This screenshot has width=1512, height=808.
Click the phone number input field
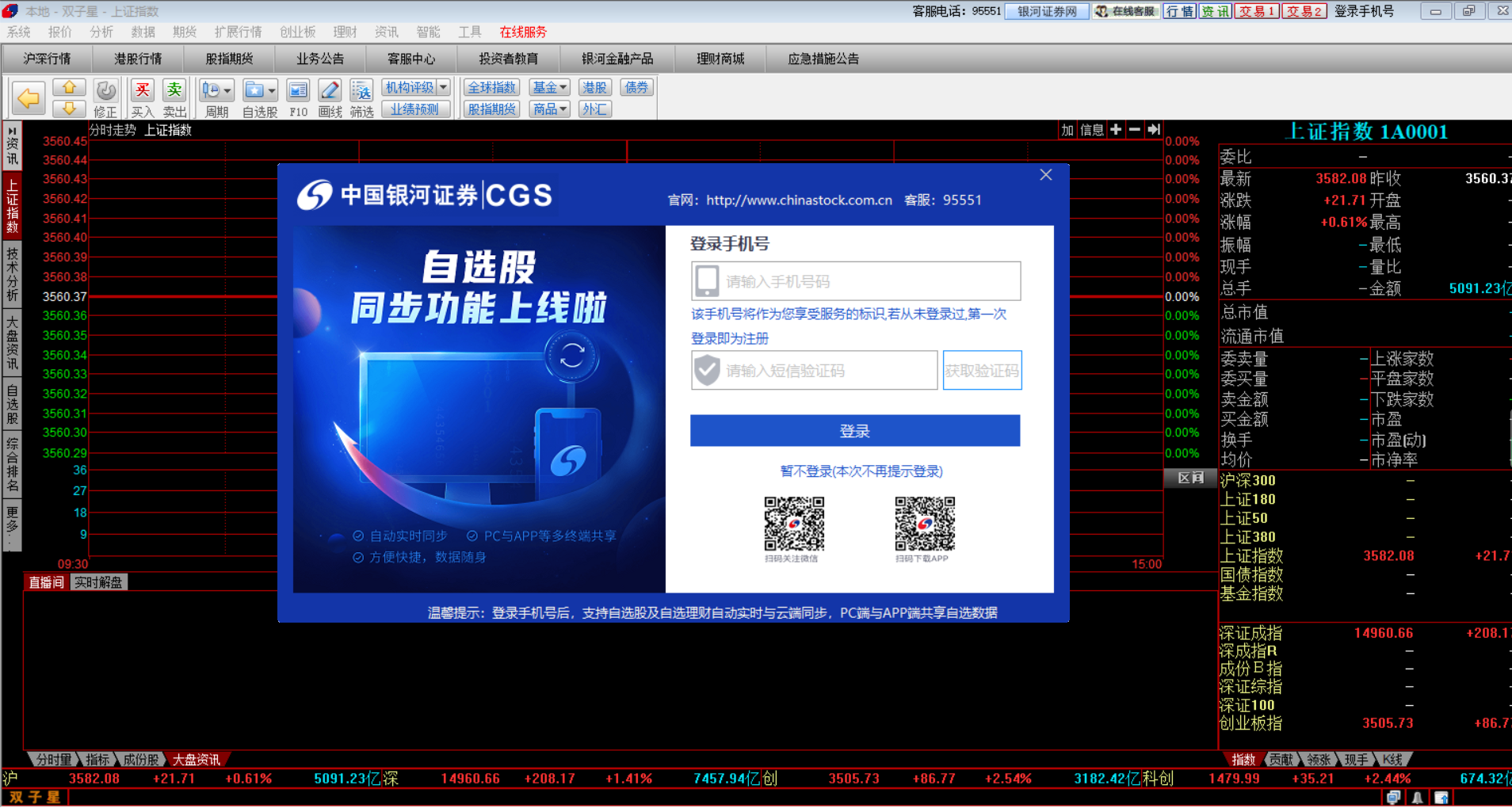tap(856, 281)
